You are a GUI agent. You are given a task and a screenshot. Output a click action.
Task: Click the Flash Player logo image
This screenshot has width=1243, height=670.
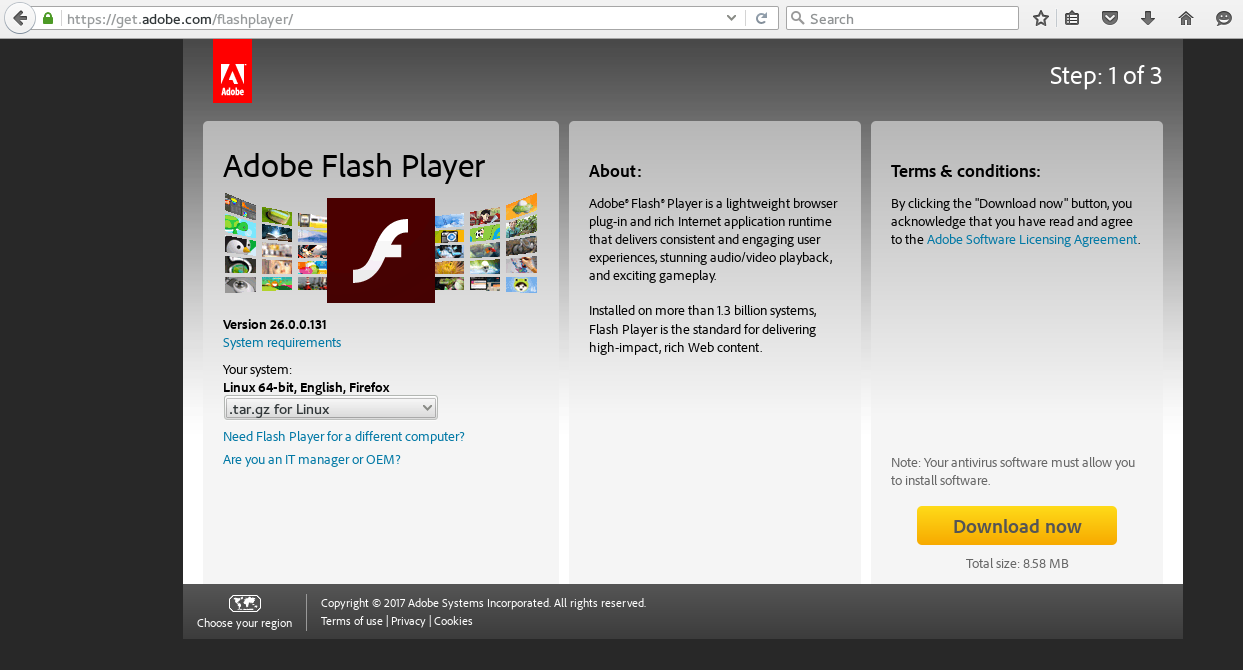(381, 250)
